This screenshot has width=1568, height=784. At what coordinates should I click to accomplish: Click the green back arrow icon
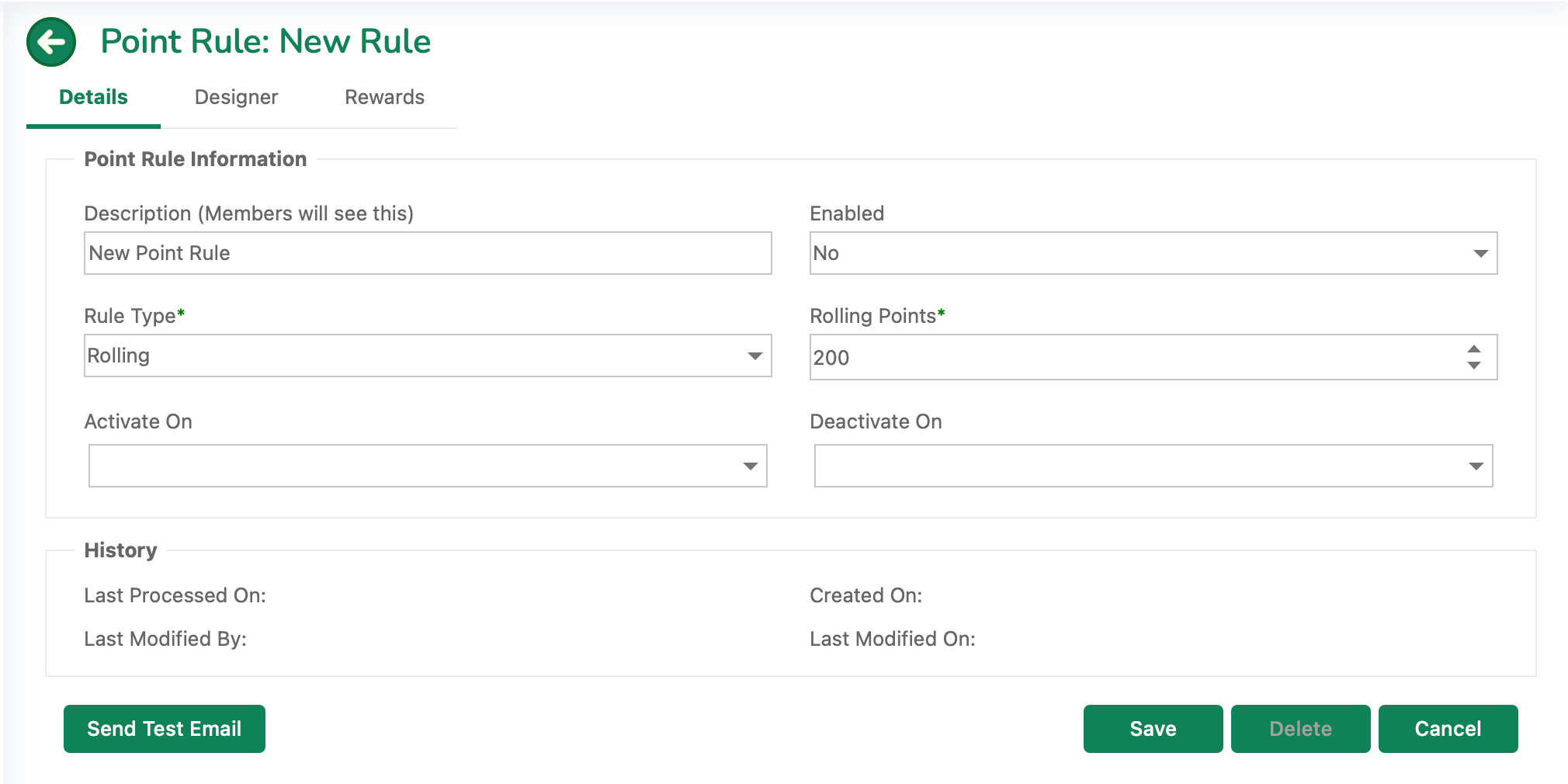click(x=51, y=42)
